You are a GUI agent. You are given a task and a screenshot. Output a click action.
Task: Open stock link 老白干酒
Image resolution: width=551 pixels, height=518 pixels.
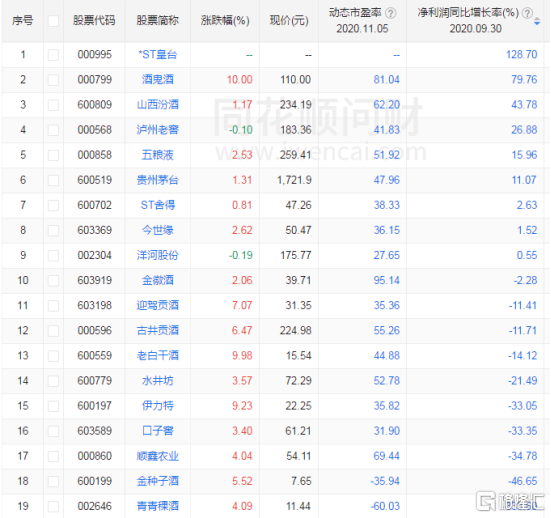click(157, 356)
